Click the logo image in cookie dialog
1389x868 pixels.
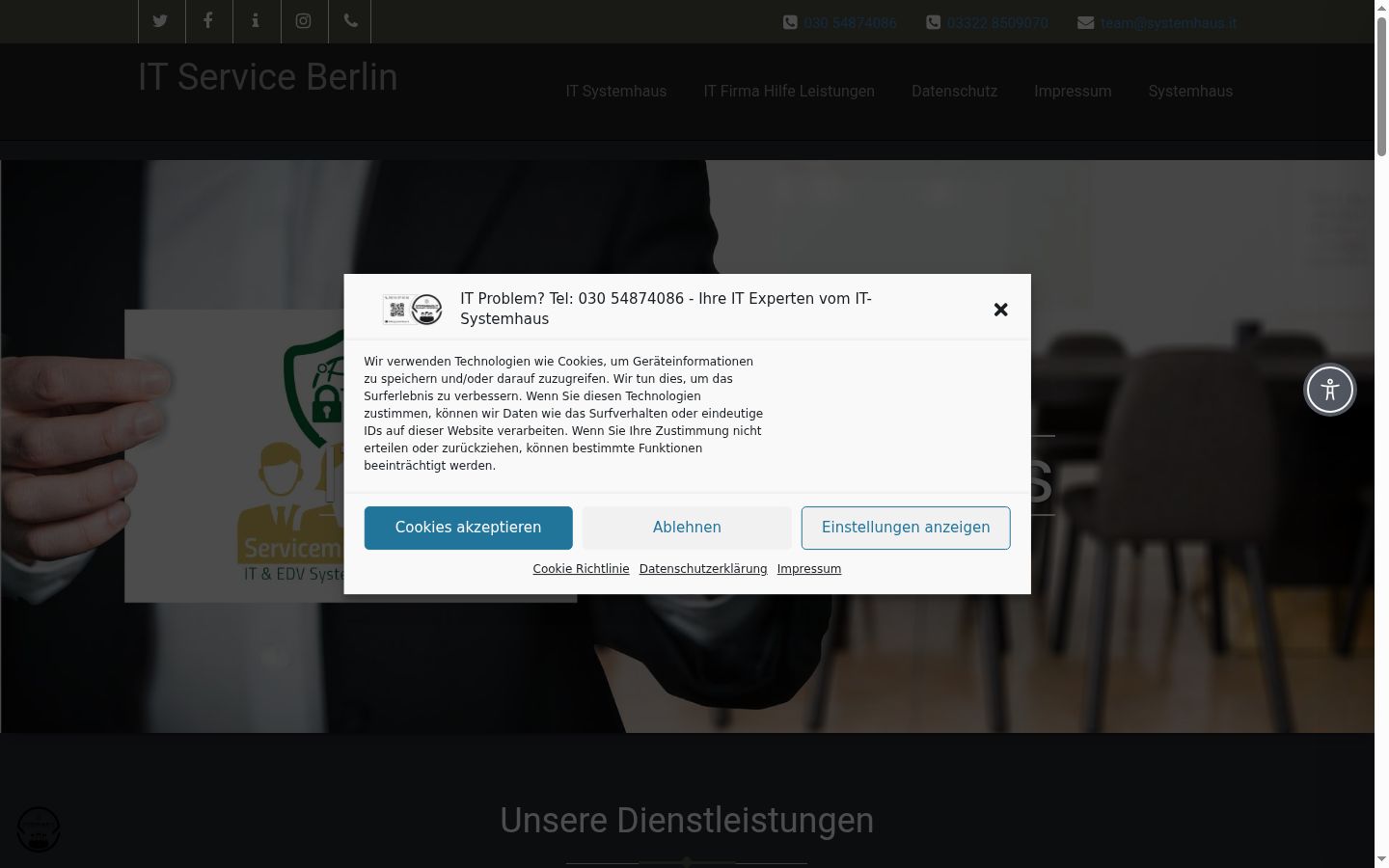point(413,310)
